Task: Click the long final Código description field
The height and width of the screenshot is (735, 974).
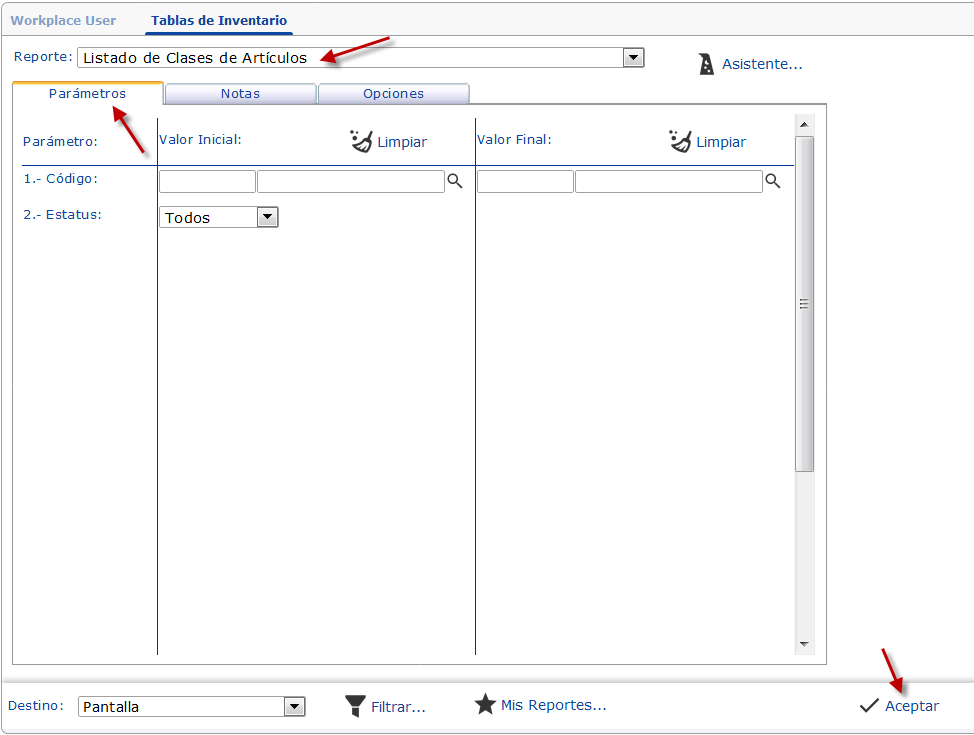Action: (669, 181)
